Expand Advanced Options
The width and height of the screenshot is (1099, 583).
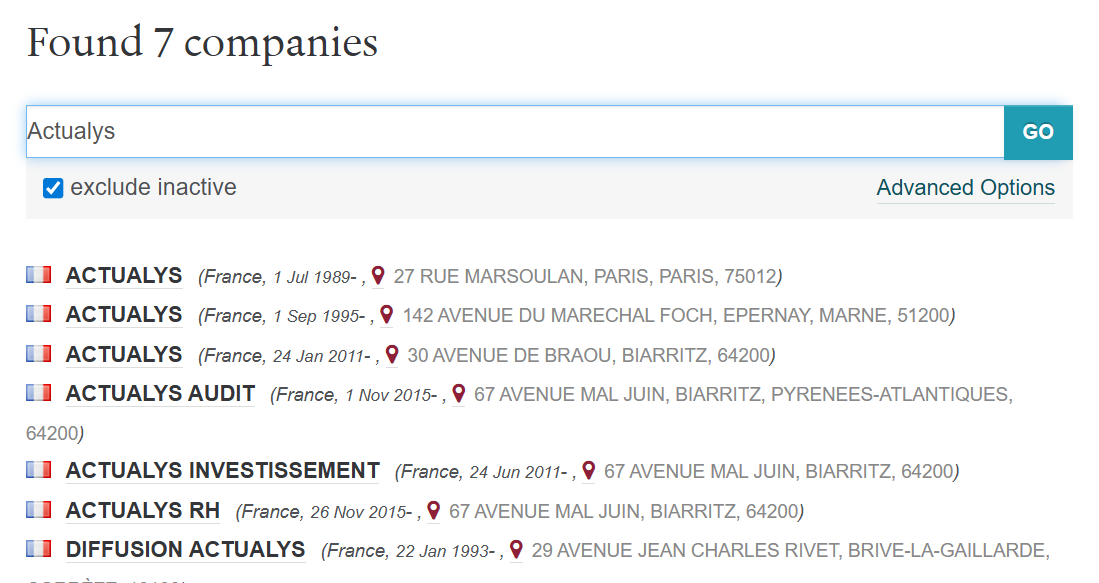click(x=965, y=188)
